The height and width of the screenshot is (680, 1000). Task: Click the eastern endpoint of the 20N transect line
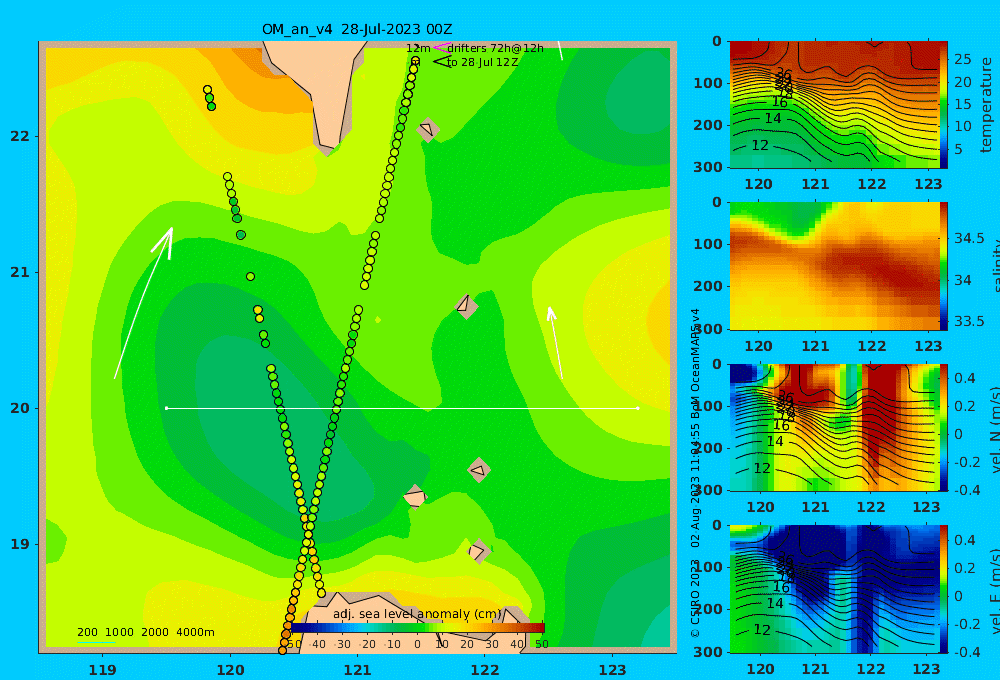[638, 408]
